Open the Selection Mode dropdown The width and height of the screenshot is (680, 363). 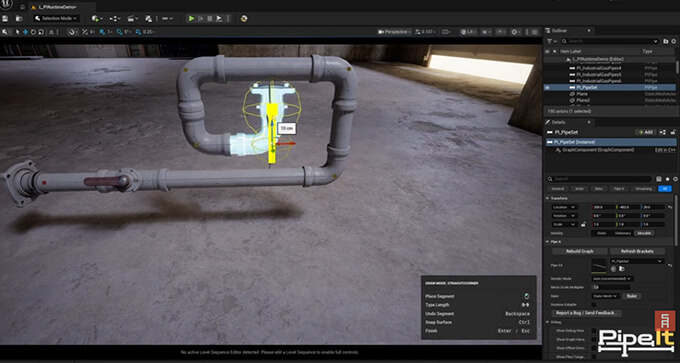tap(56, 19)
